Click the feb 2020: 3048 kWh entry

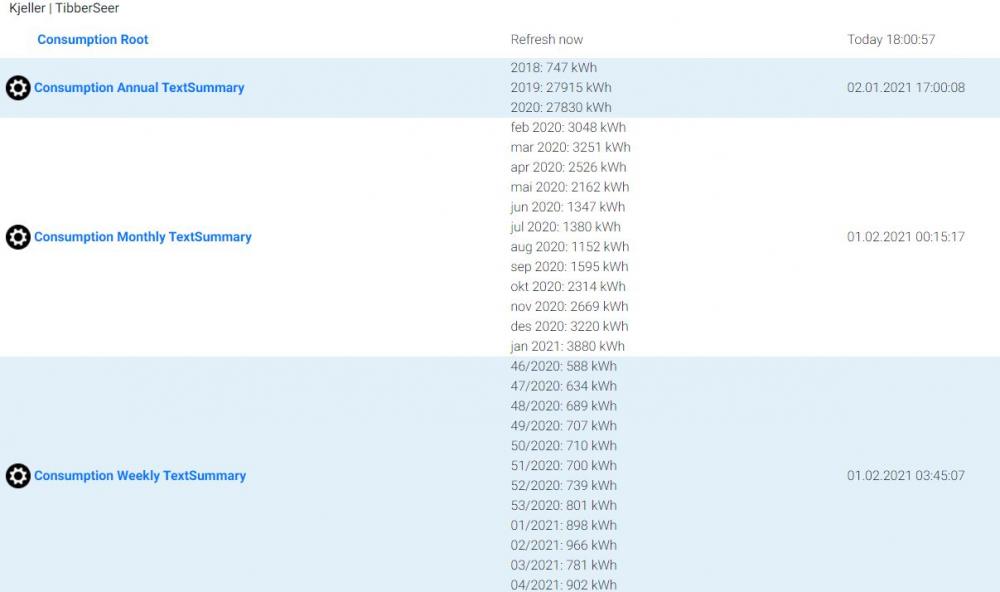[x=568, y=127]
